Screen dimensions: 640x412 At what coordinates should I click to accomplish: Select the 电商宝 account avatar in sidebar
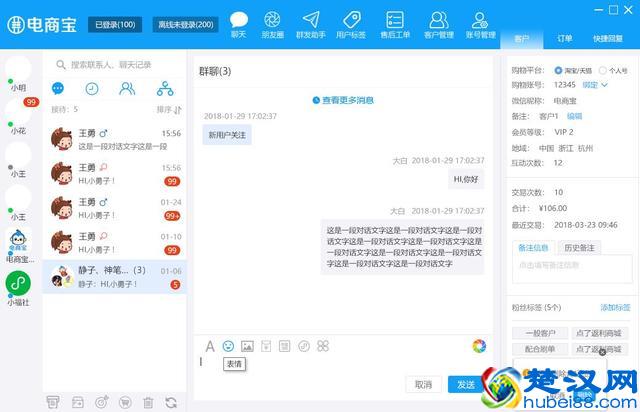point(18,240)
